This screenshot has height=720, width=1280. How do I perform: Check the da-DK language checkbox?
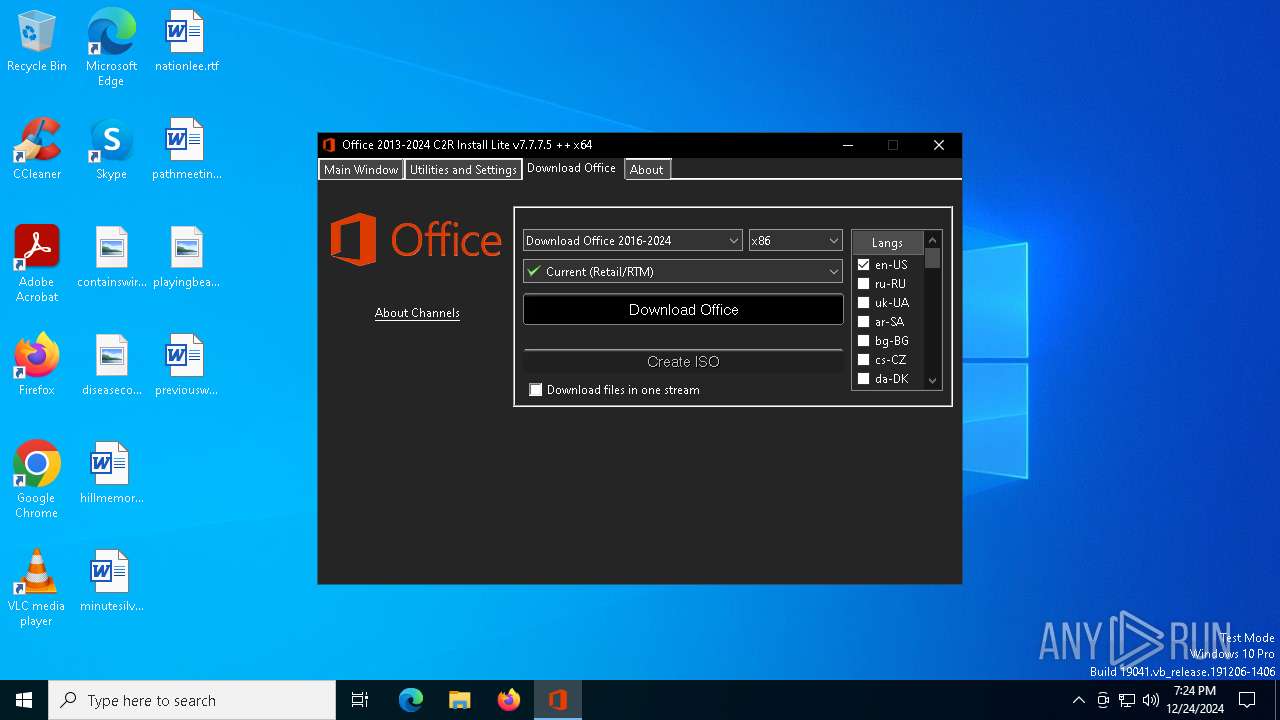(864, 379)
